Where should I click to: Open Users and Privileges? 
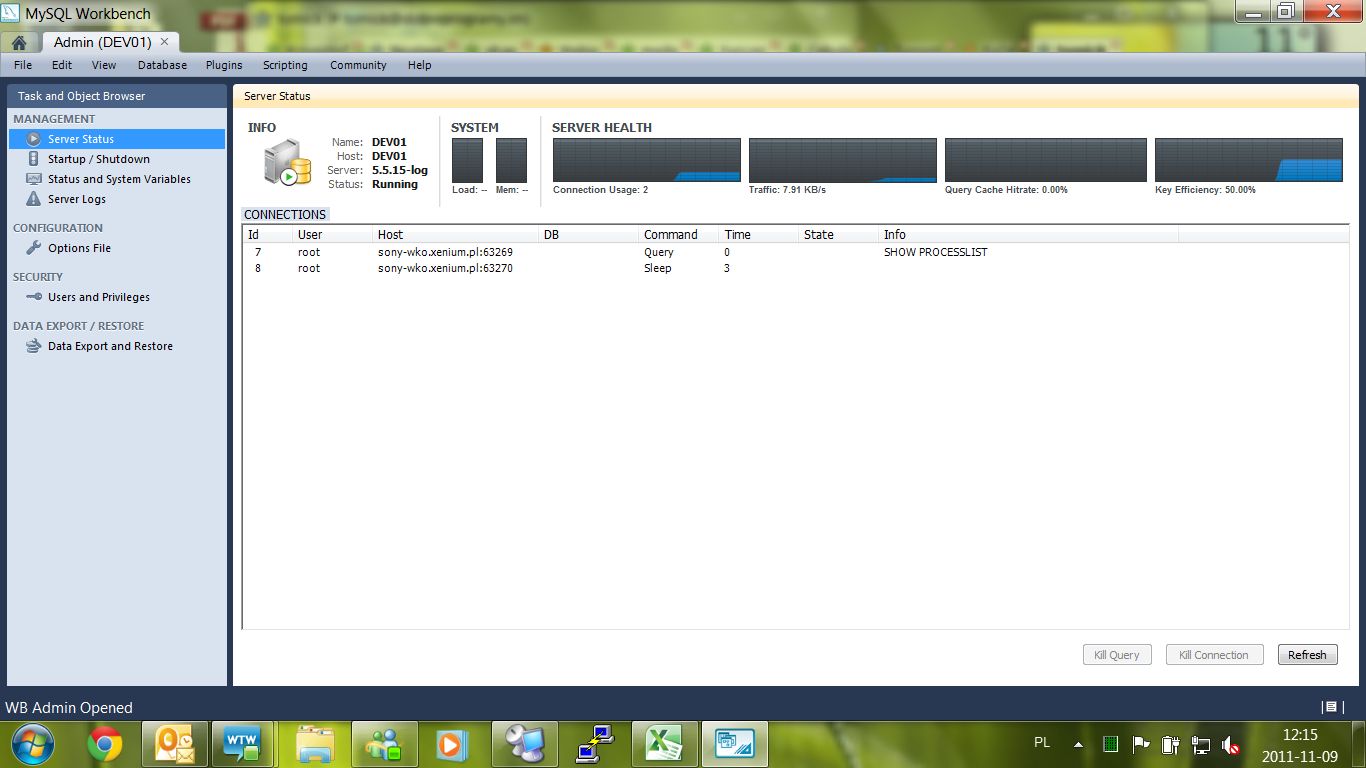coord(99,297)
